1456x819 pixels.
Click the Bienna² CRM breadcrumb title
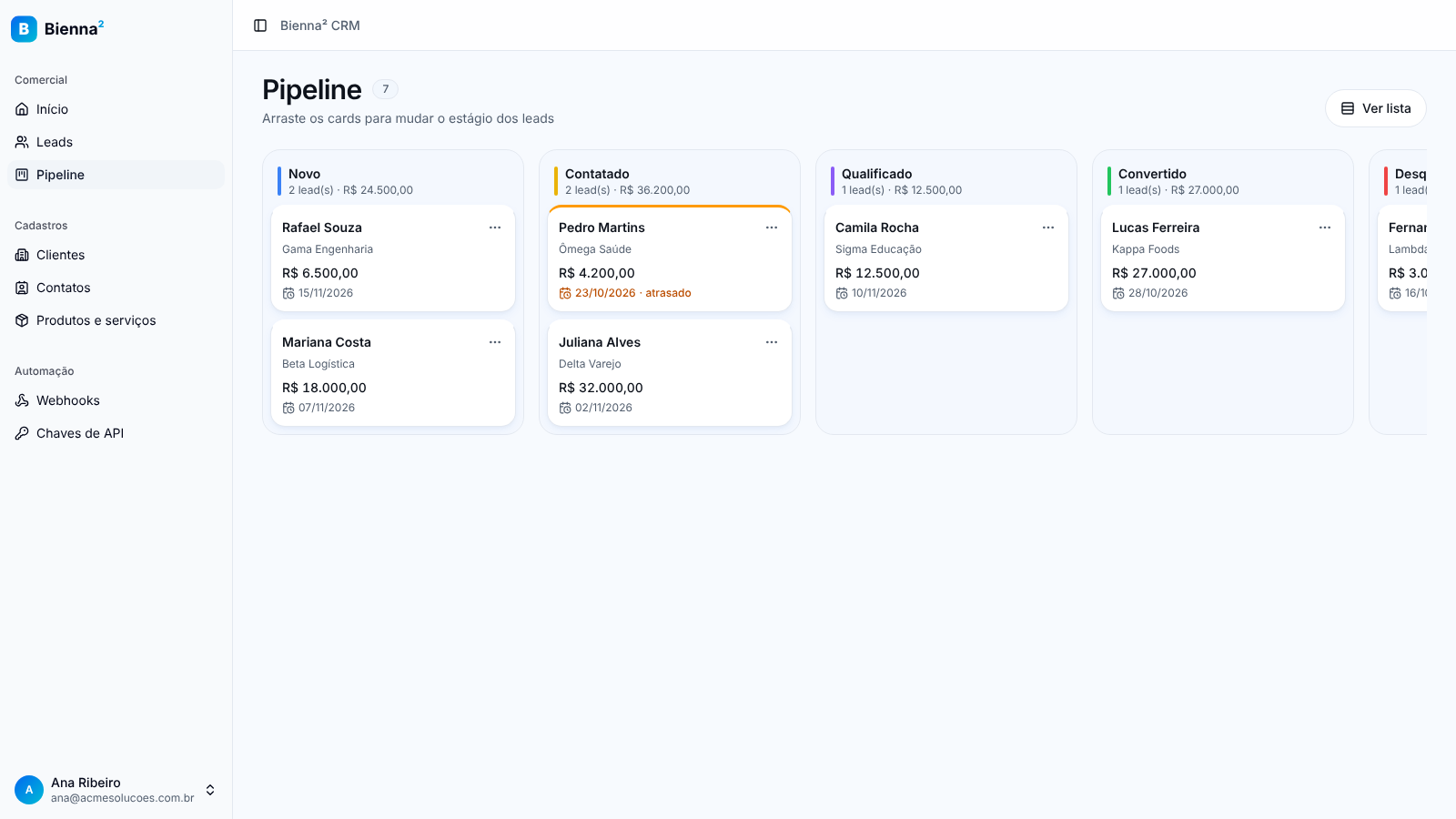tap(320, 25)
